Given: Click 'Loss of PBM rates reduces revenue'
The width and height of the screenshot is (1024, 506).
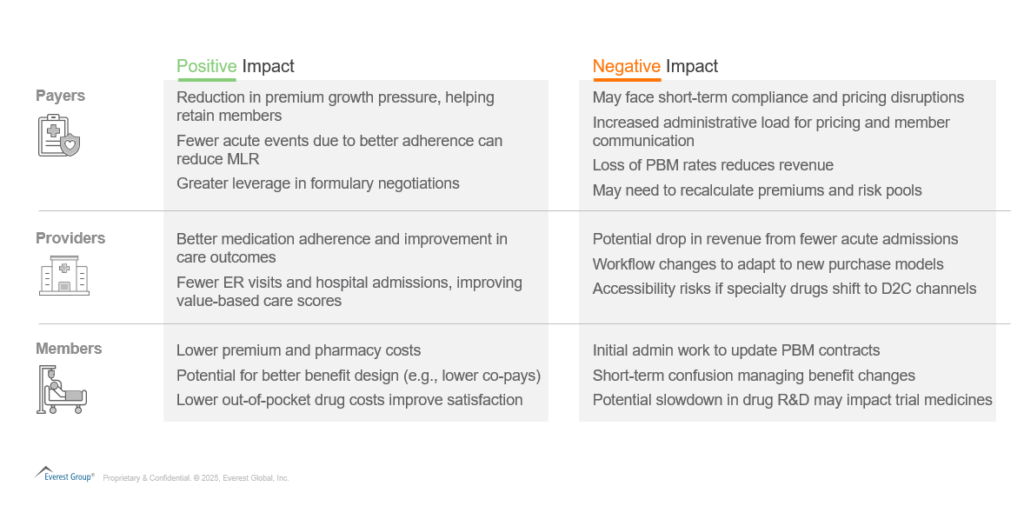Looking at the screenshot, I should click(712, 165).
